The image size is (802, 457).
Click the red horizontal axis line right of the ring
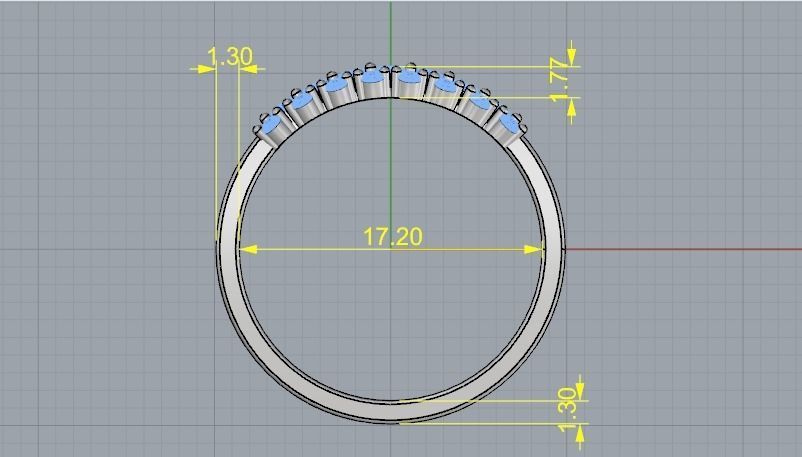683,249
